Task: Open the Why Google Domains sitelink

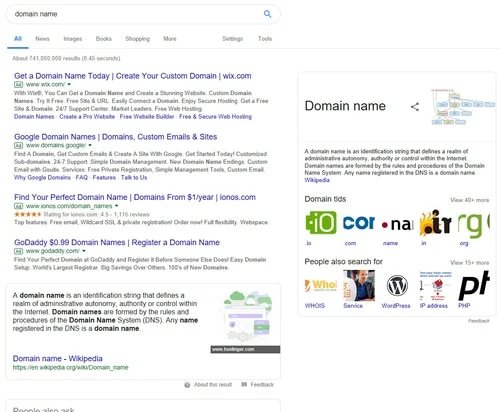Action: [42, 178]
